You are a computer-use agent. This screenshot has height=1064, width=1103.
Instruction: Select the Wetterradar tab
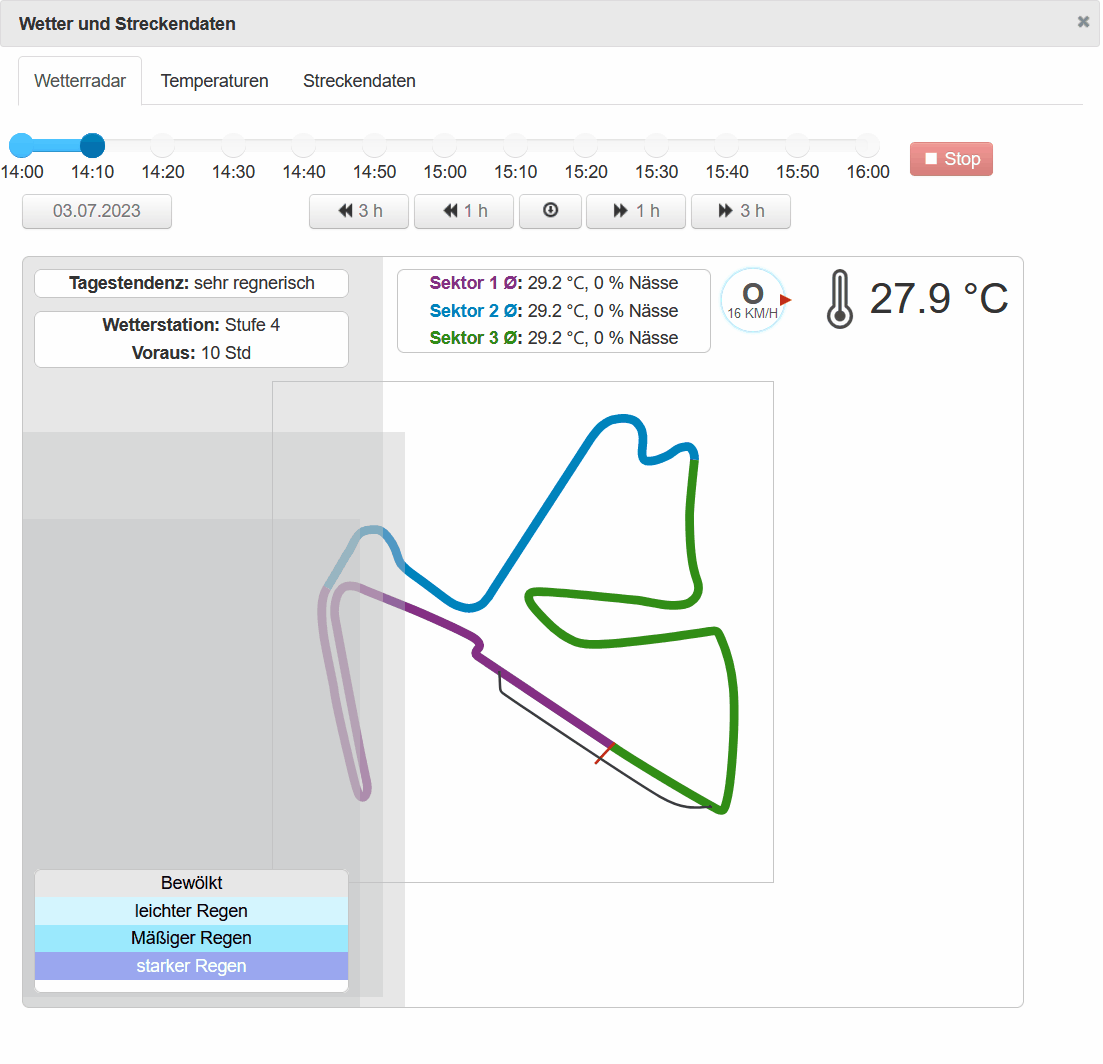(80, 81)
